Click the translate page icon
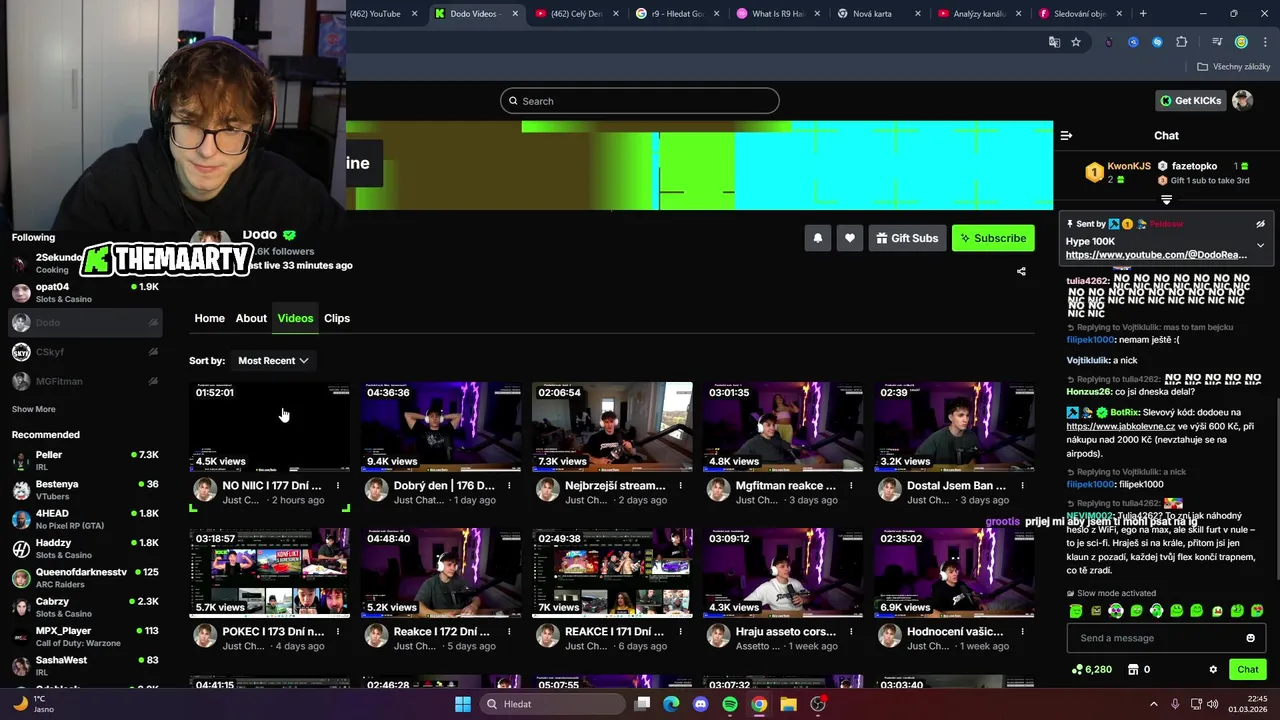The width and height of the screenshot is (1280, 720). pyautogui.click(x=1054, y=42)
